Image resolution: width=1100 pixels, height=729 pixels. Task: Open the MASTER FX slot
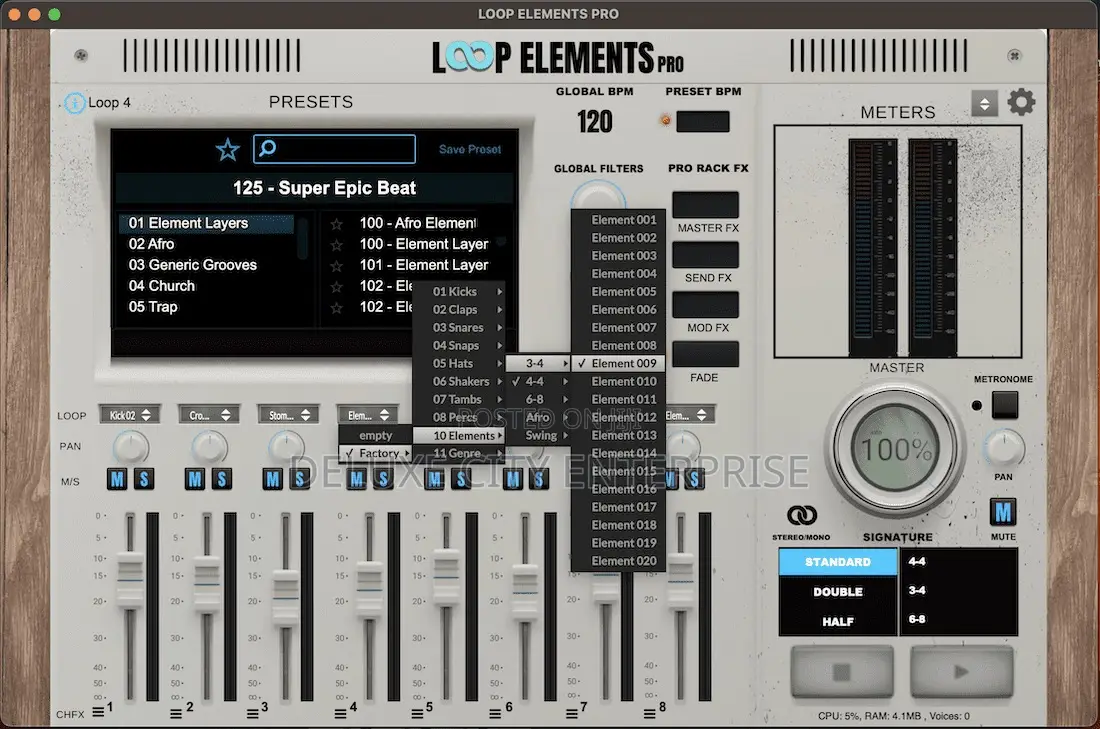click(x=705, y=205)
